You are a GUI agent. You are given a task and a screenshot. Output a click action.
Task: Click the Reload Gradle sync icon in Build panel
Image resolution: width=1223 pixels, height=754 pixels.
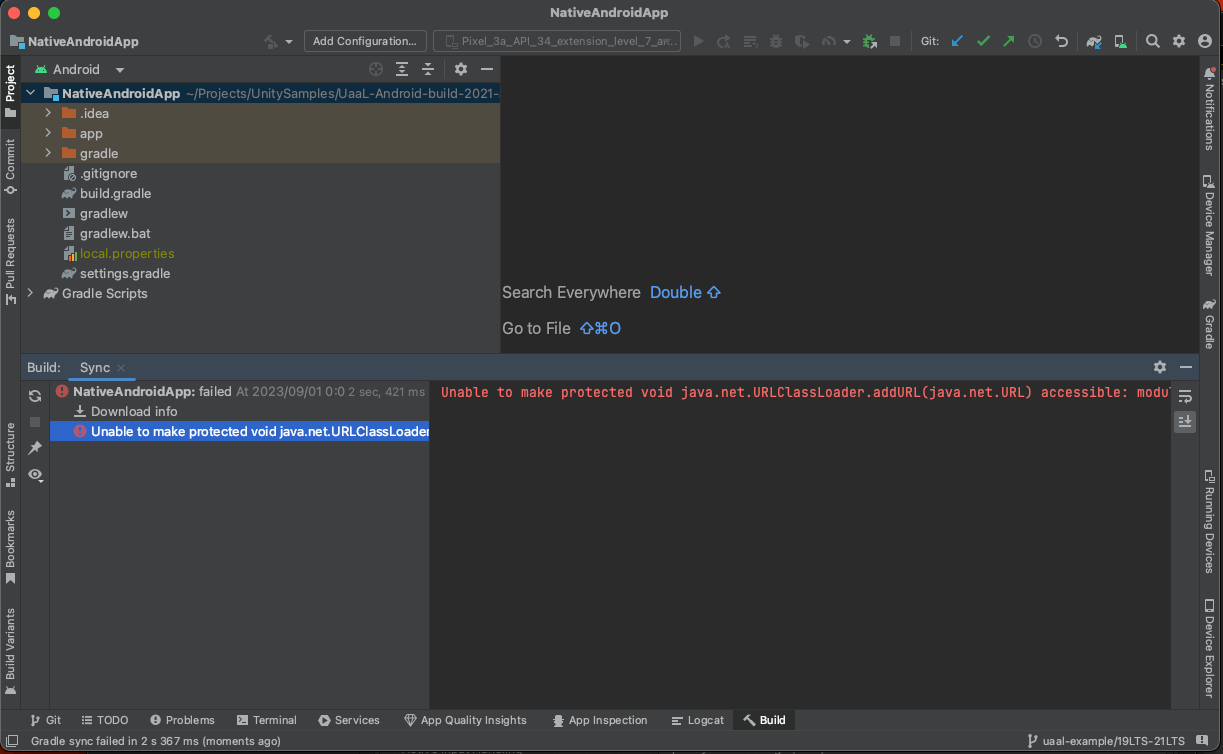click(35, 396)
